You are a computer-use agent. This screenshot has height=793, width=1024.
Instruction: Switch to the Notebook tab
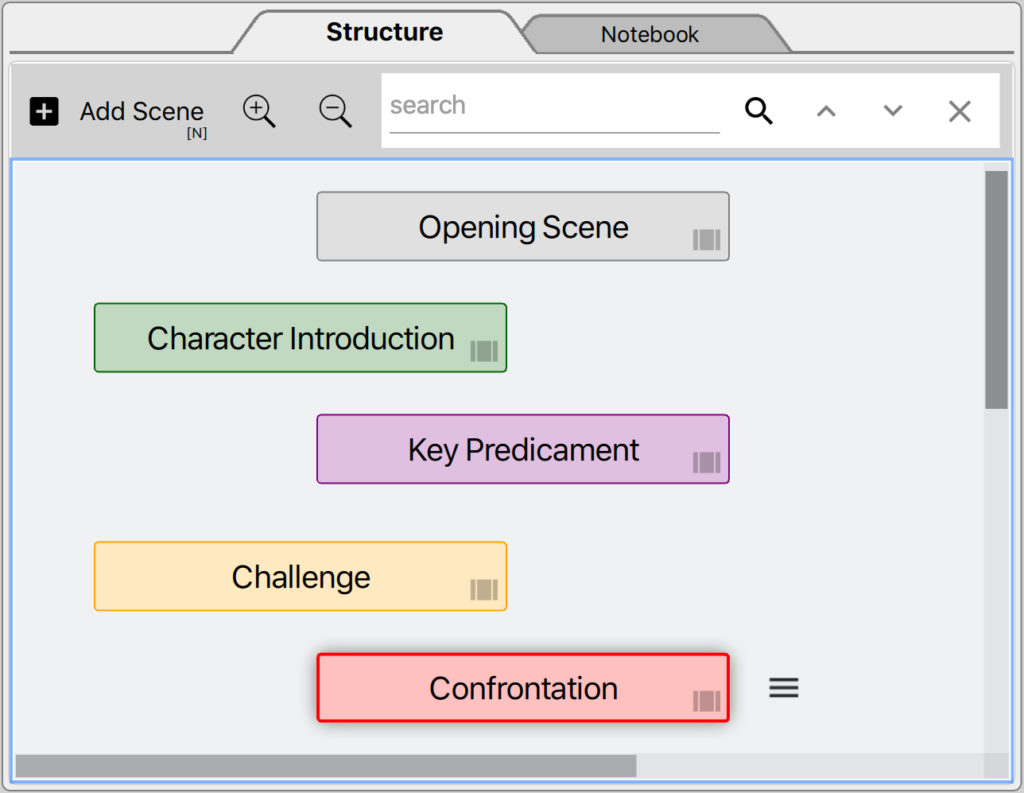coord(650,34)
